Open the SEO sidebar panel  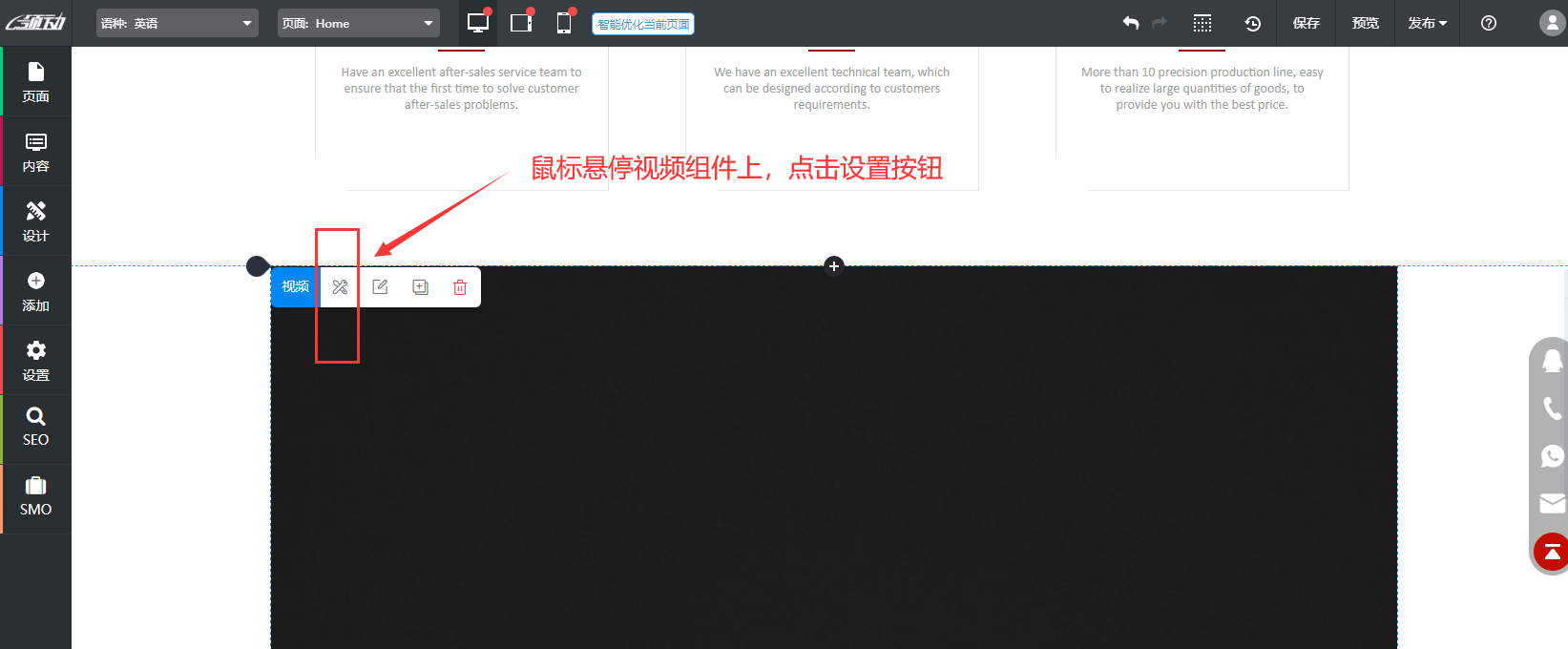(36, 427)
